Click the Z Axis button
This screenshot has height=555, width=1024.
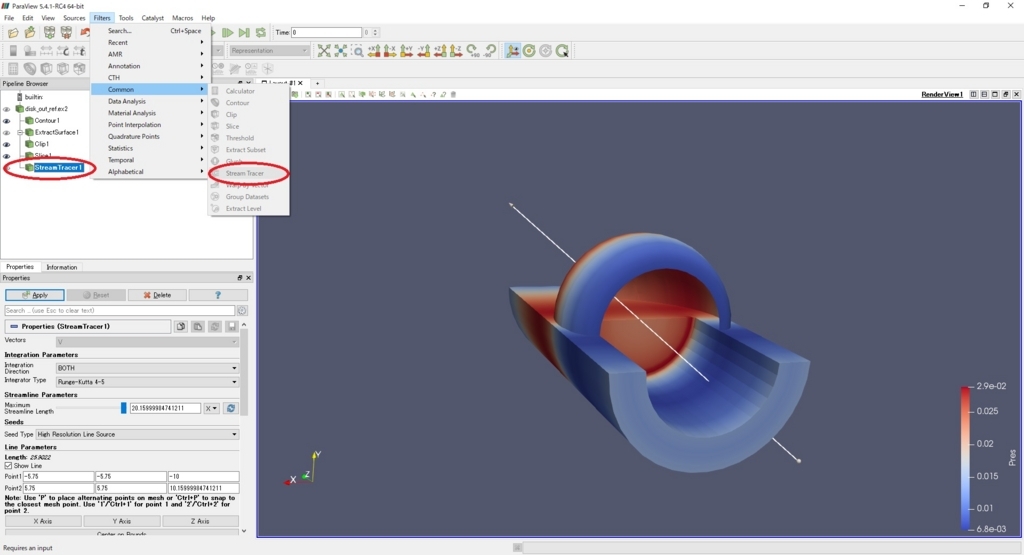[200, 522]
